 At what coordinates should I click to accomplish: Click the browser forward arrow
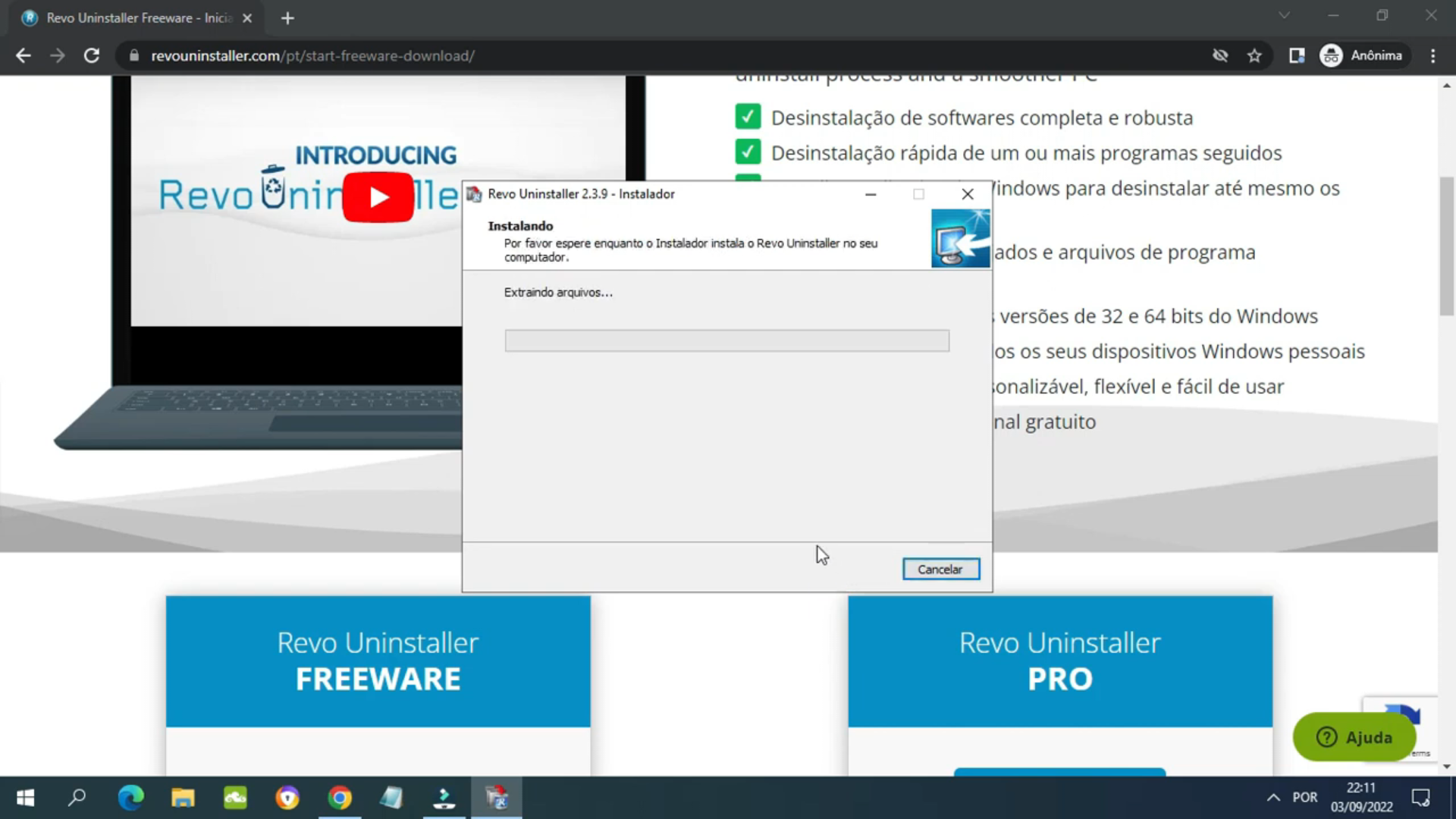click(x=58, y=55)
